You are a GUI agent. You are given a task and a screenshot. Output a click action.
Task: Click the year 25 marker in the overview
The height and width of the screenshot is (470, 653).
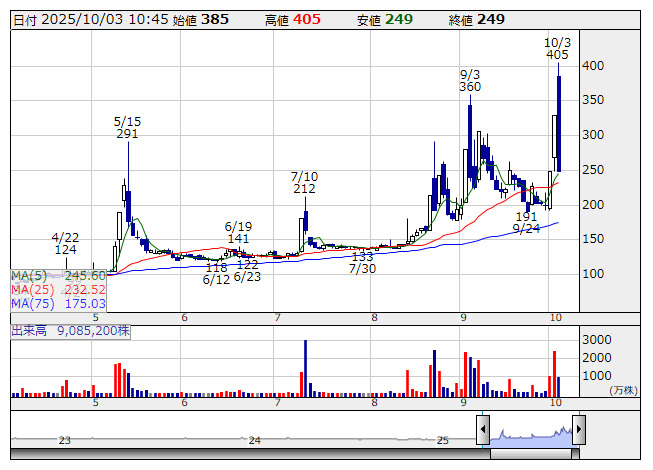tap(443, 440)
